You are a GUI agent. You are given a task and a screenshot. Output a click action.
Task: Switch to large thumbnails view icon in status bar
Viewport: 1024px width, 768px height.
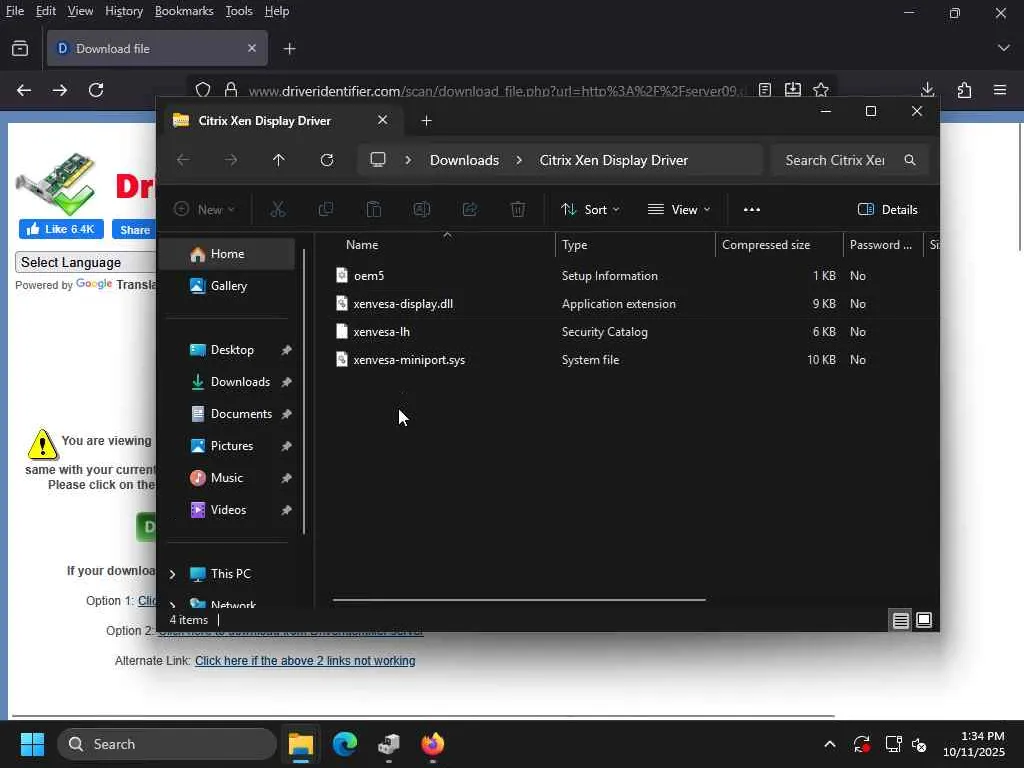coord(923,620)
